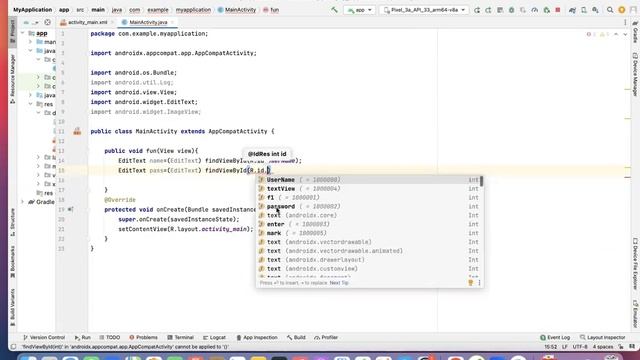
Task: Open the Project side panel tab
Action: click(x=12, y=33)
